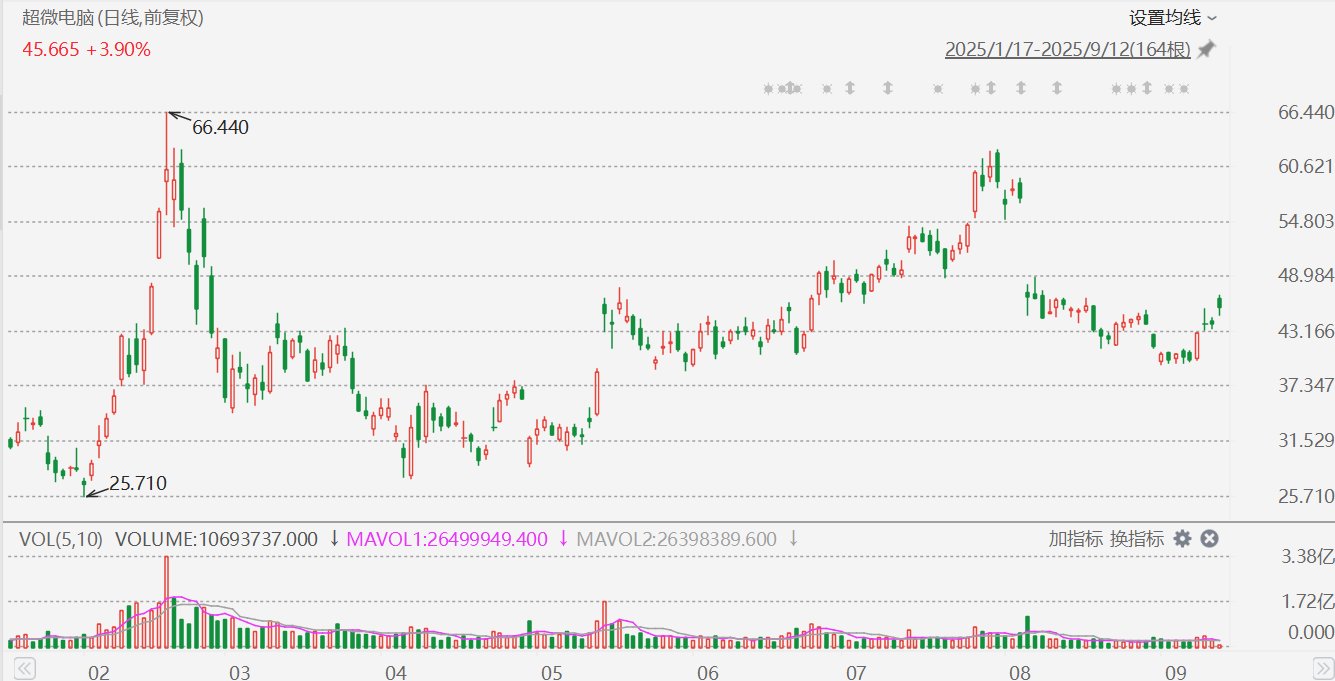Click the down arrow next to VOLUME value
The height and width of the screenshot is (681, 1335).
[334, 539]
